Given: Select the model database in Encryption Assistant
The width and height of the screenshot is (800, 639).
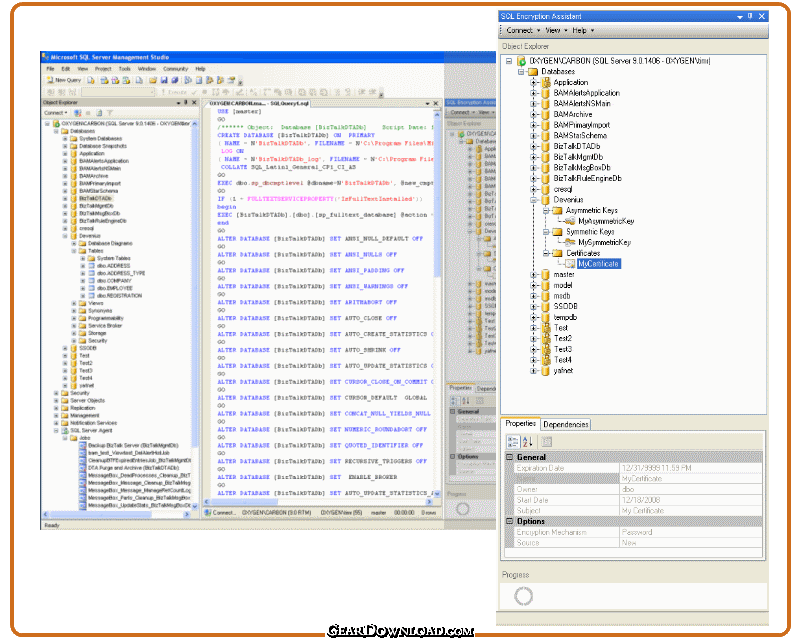Looking at the screenshot, I should [x=563, y=285].
